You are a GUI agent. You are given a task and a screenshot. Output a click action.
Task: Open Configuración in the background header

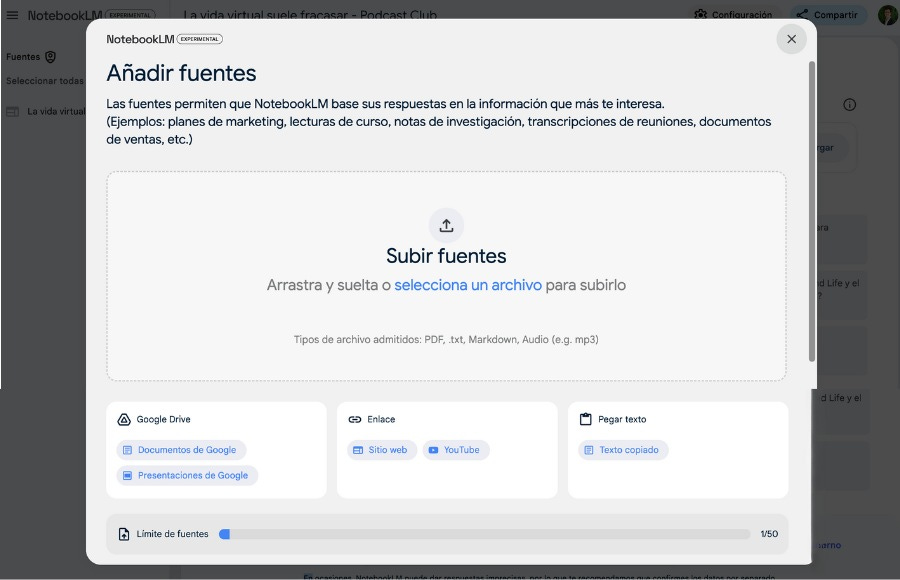(733, 14)
